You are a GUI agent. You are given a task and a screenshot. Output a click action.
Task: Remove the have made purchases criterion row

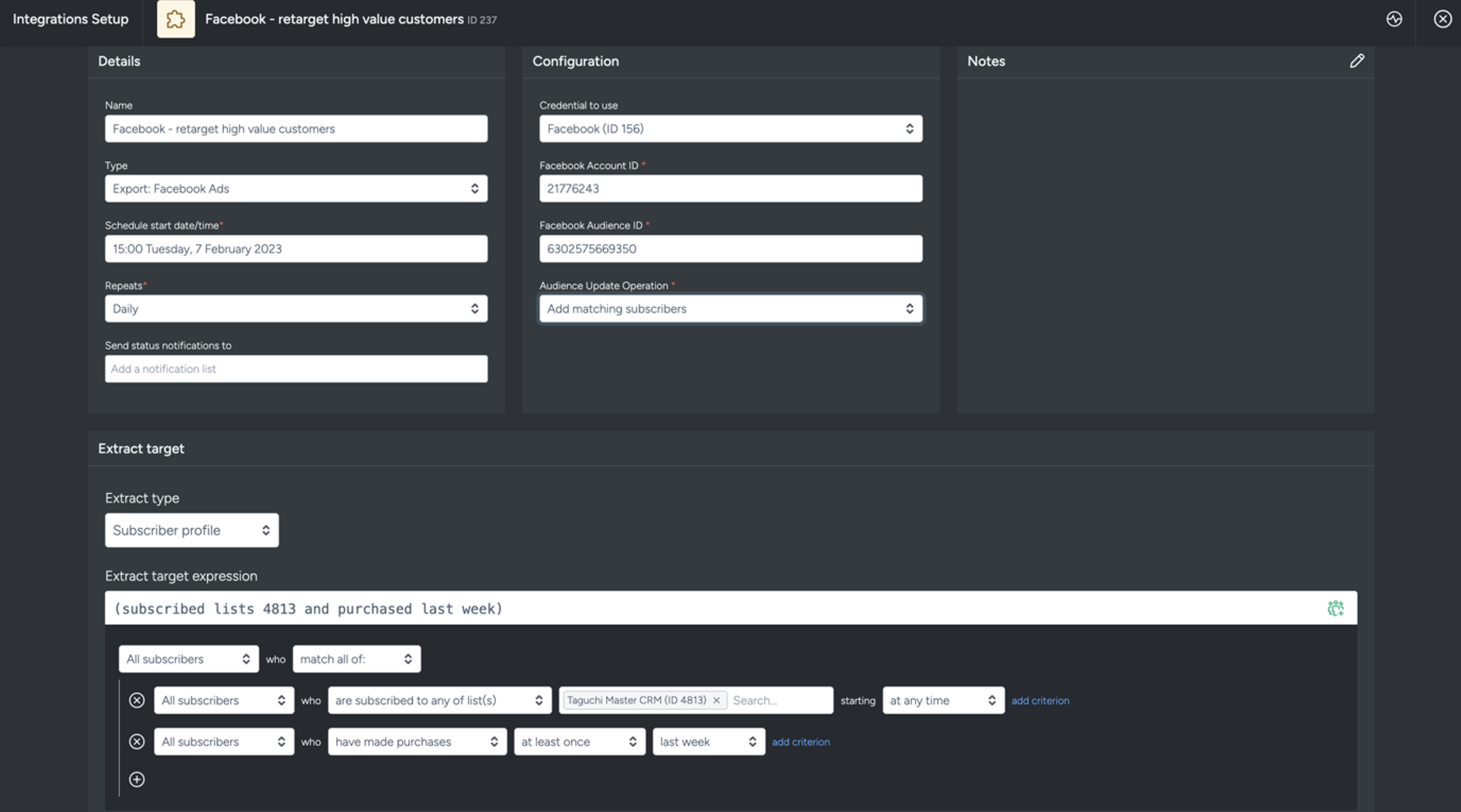[x=137, y=741]
